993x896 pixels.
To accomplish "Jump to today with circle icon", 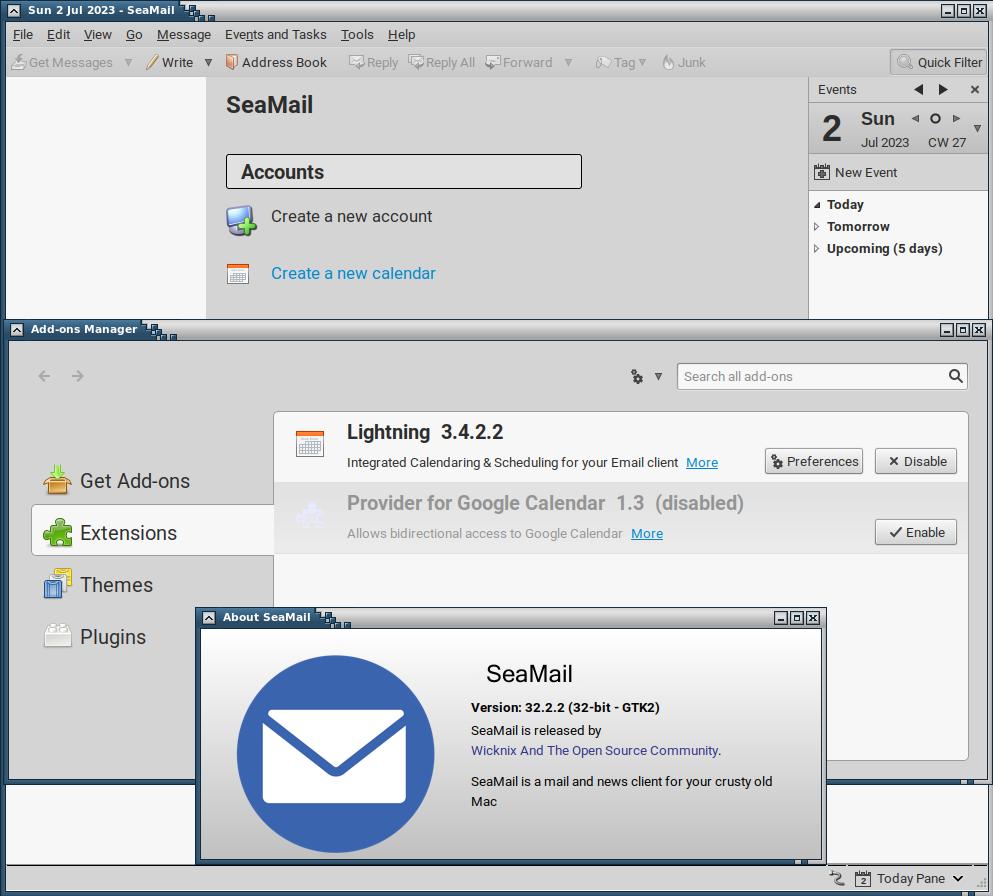I will (x=935, y=118).
